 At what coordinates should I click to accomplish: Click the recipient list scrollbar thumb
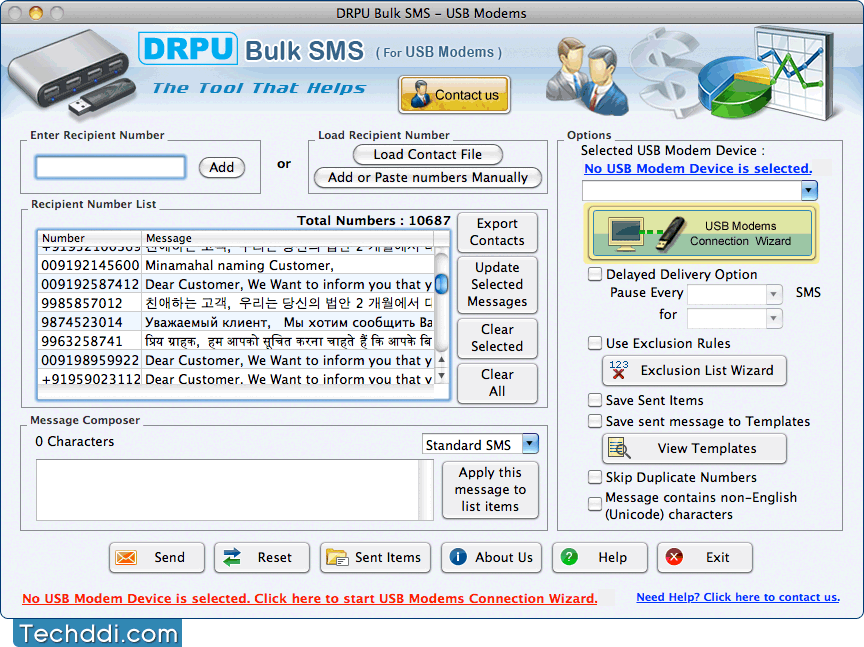(x=441, y=284)
